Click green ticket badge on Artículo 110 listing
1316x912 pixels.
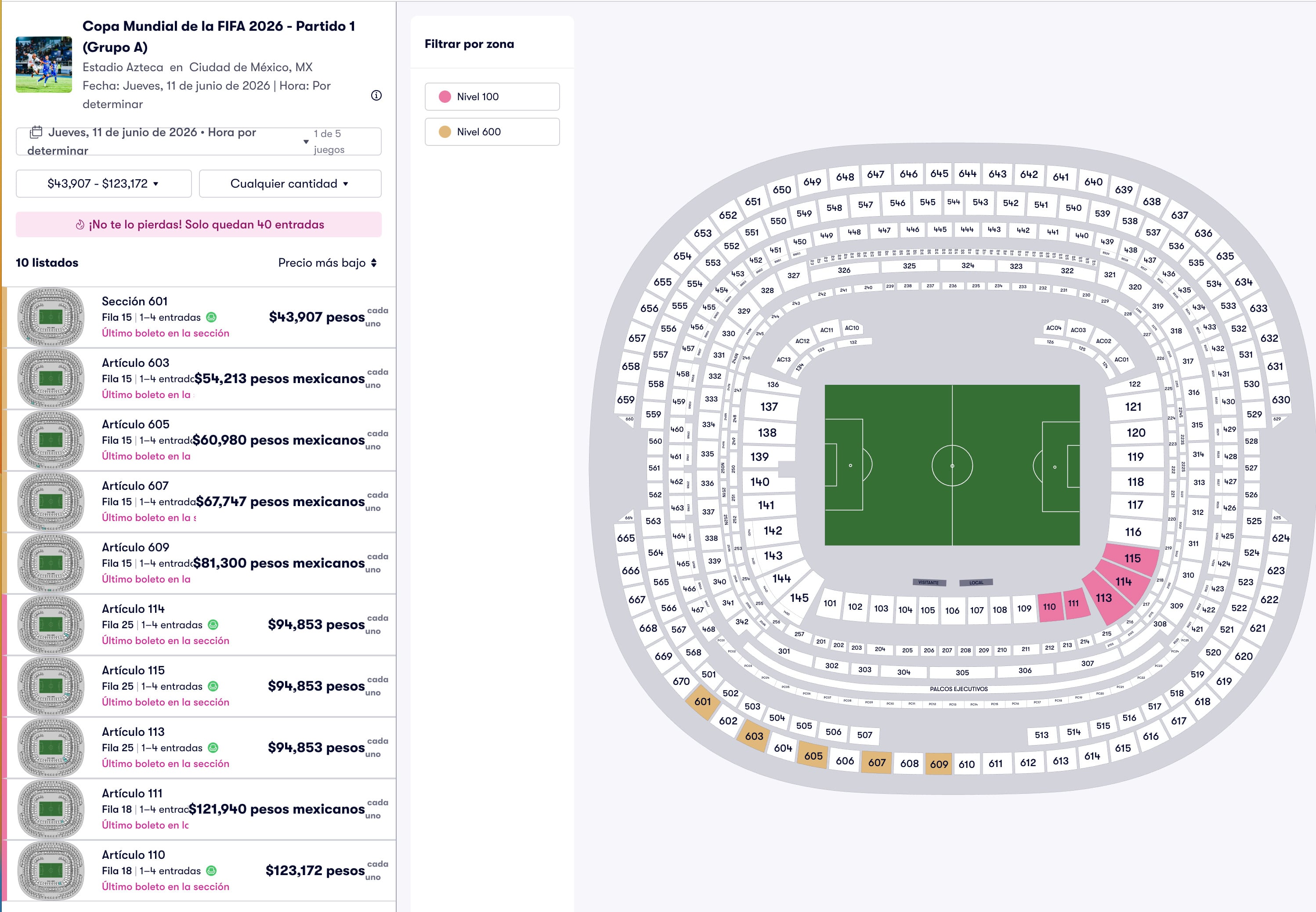pyautogui.click(x=211, y=870)
